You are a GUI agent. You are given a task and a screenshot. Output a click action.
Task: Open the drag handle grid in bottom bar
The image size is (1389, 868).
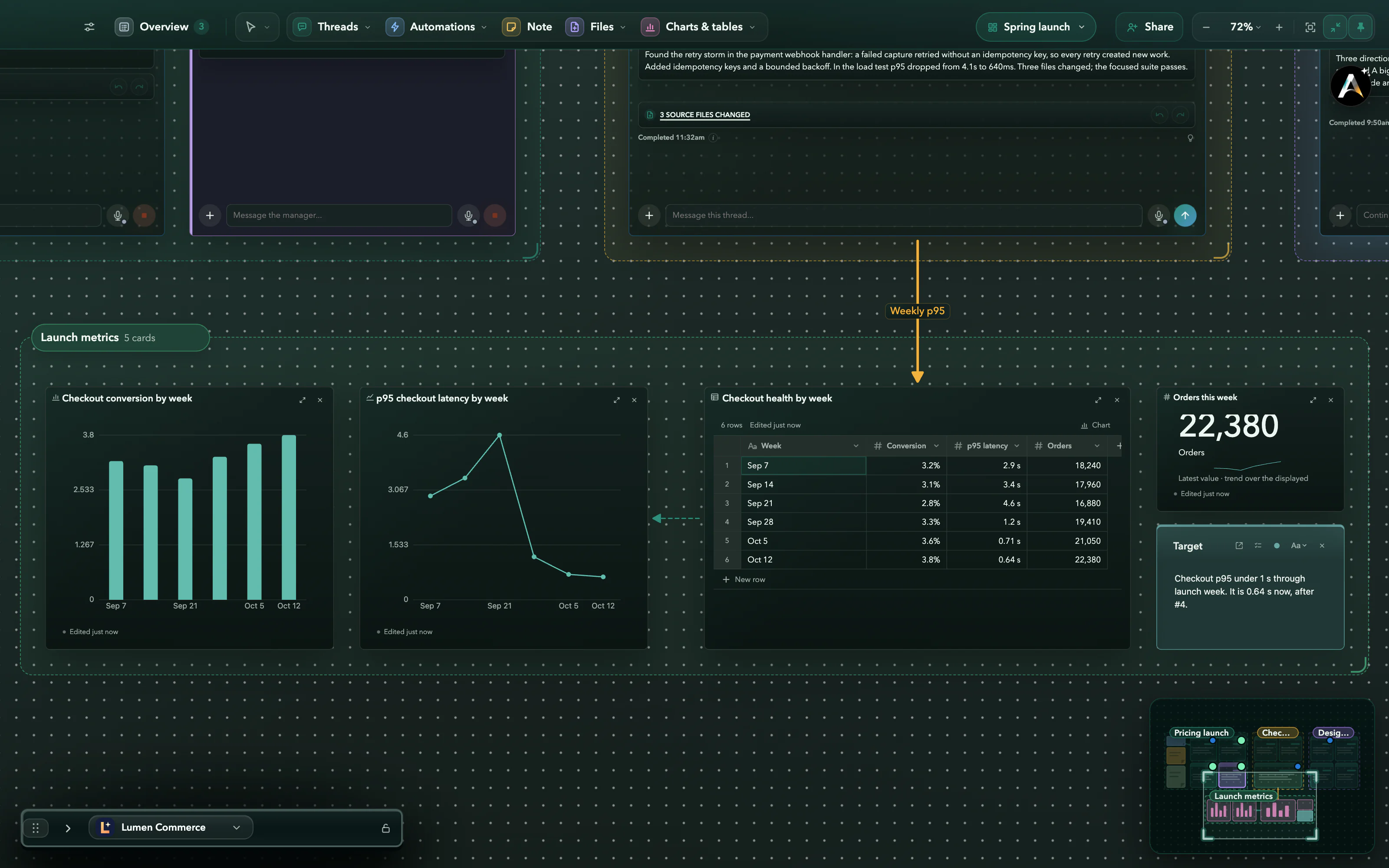36,828
